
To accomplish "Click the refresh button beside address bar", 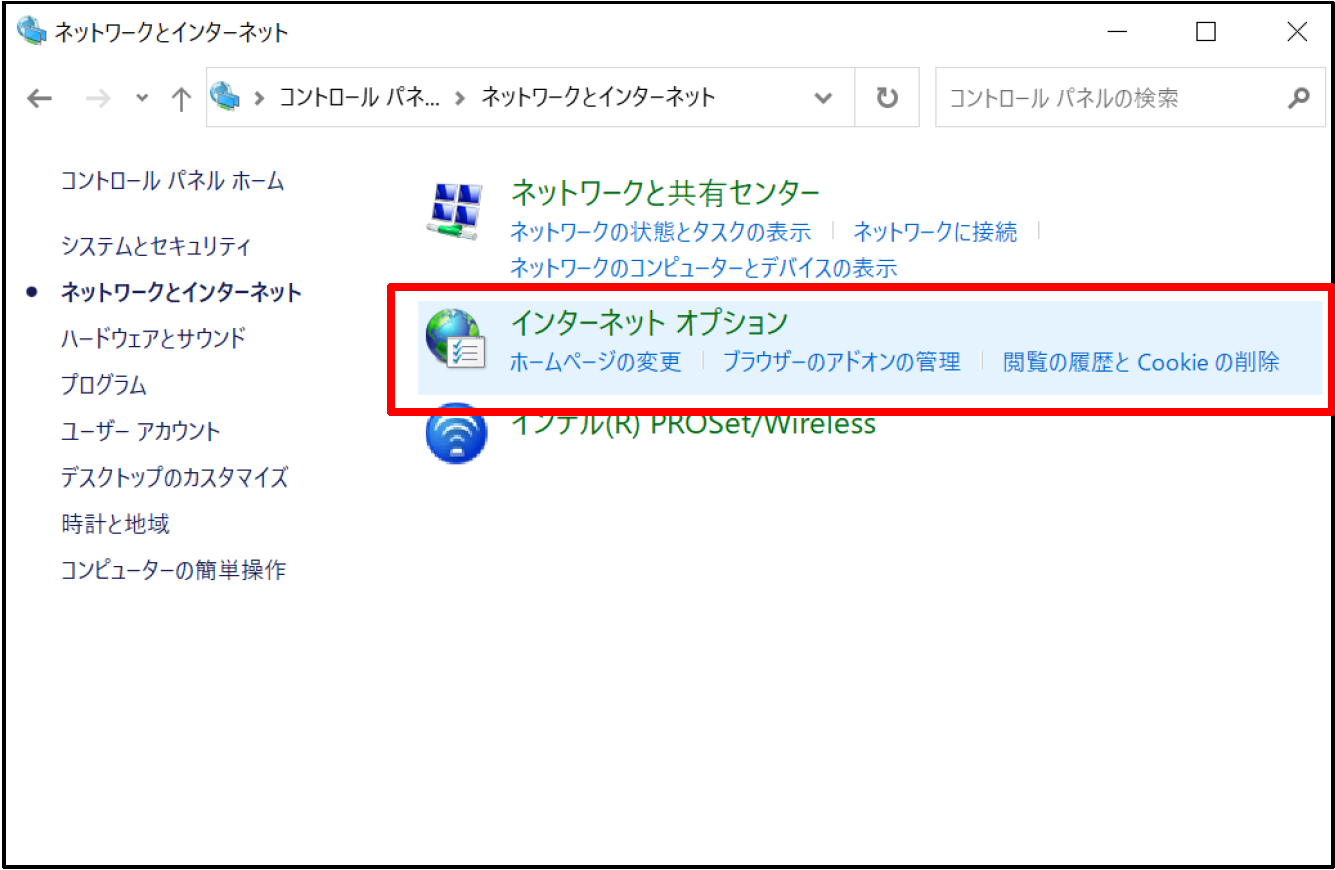I will [x=887, y=98].
